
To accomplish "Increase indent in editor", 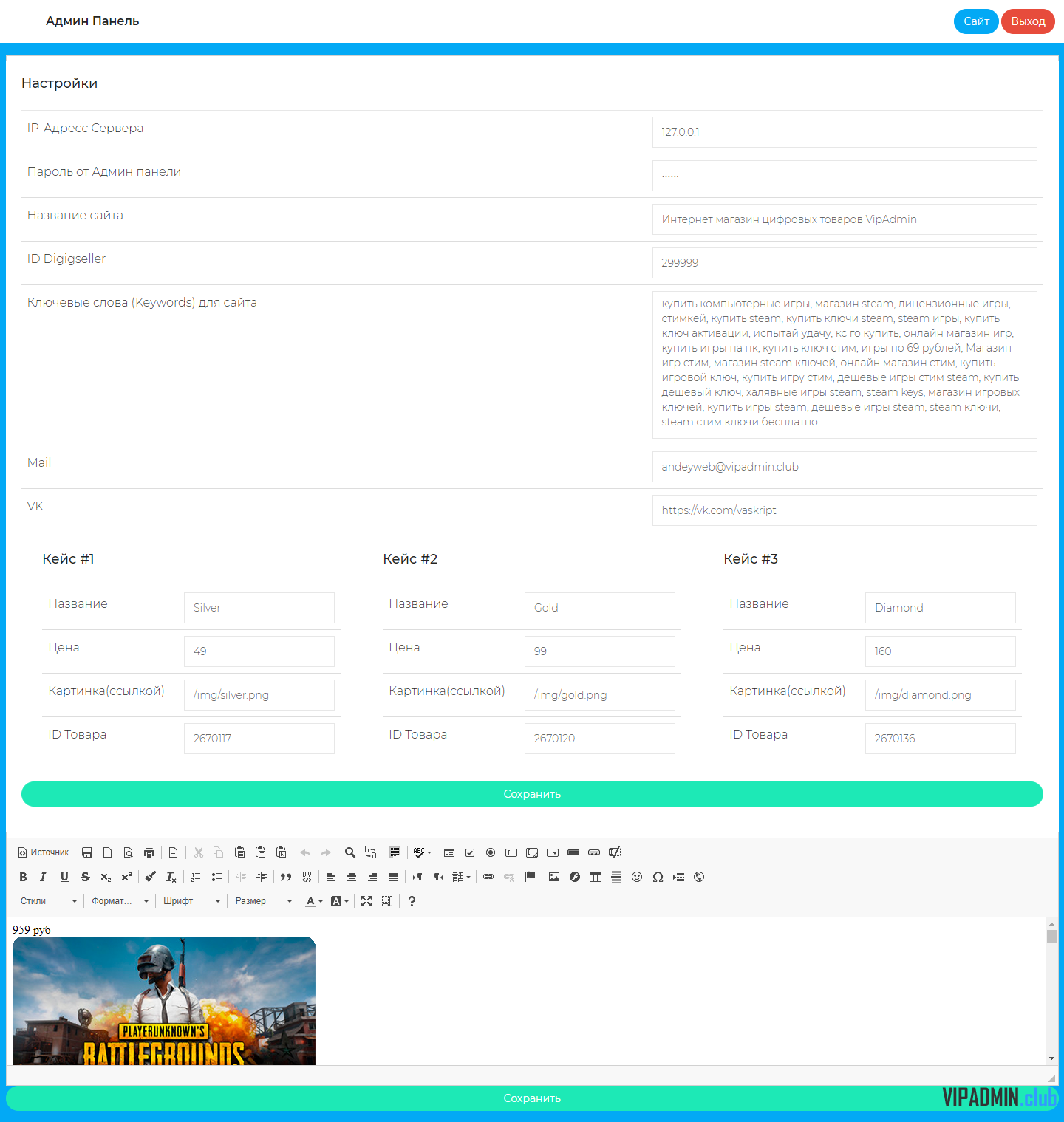I will point(262,877).
